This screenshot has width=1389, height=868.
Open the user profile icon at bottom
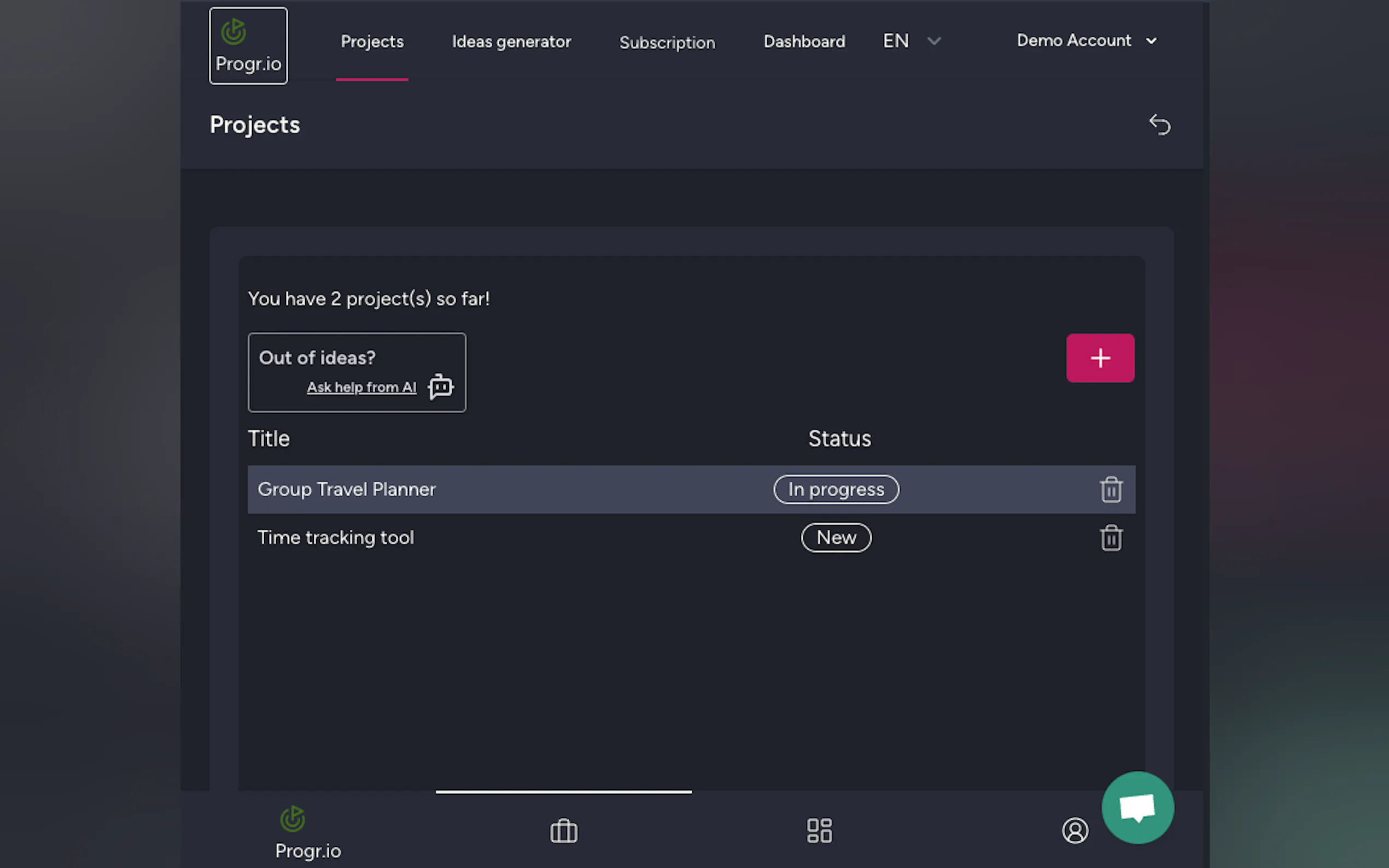(x=1075, y=831)
